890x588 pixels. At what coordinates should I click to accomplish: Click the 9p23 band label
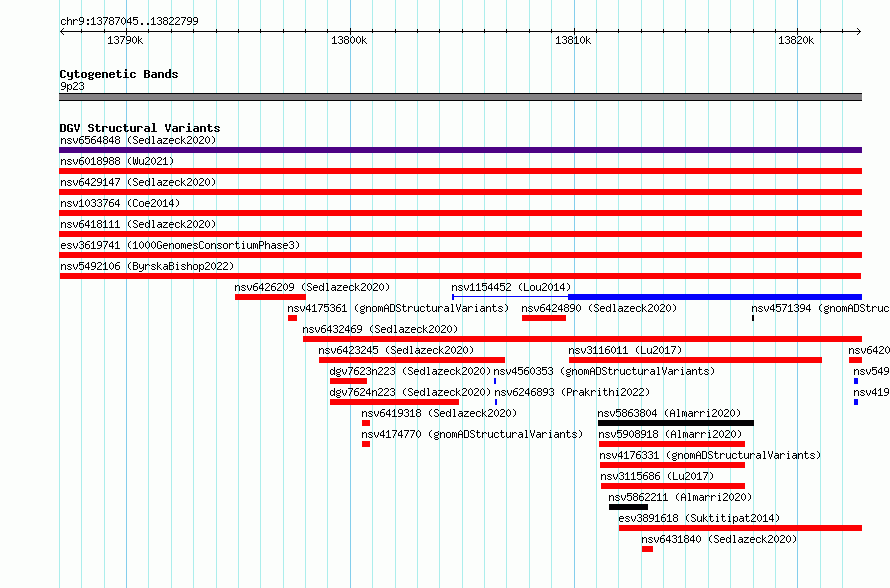click(x=72, y=86)
